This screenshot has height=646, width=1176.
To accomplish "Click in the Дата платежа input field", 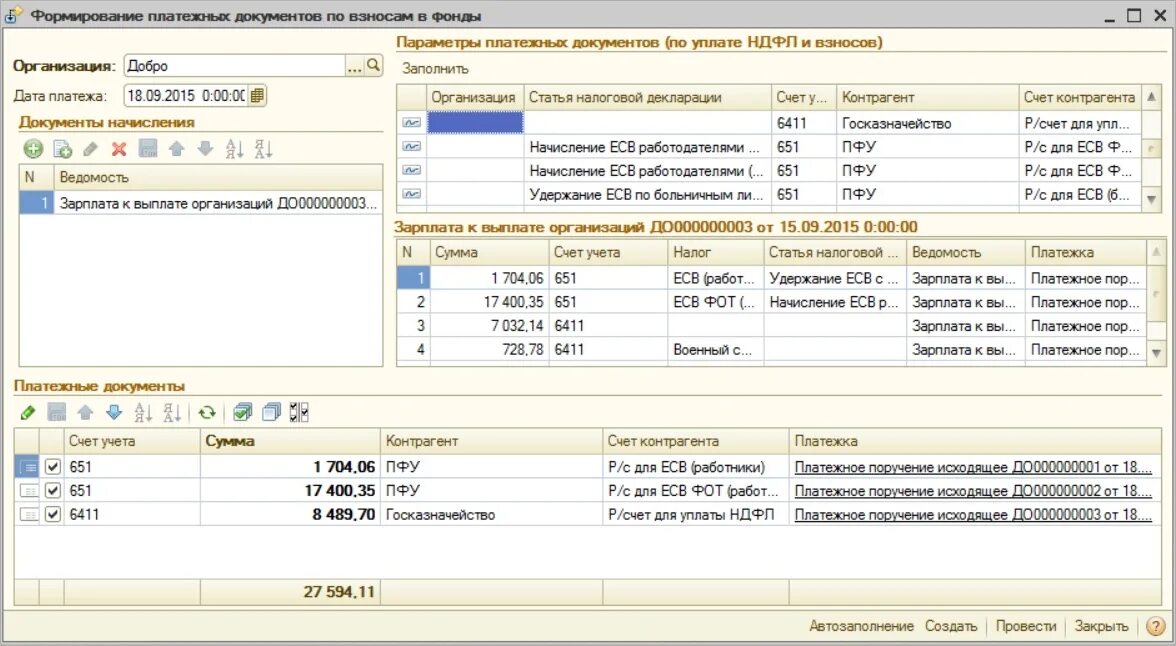I will tap(185, 95).
